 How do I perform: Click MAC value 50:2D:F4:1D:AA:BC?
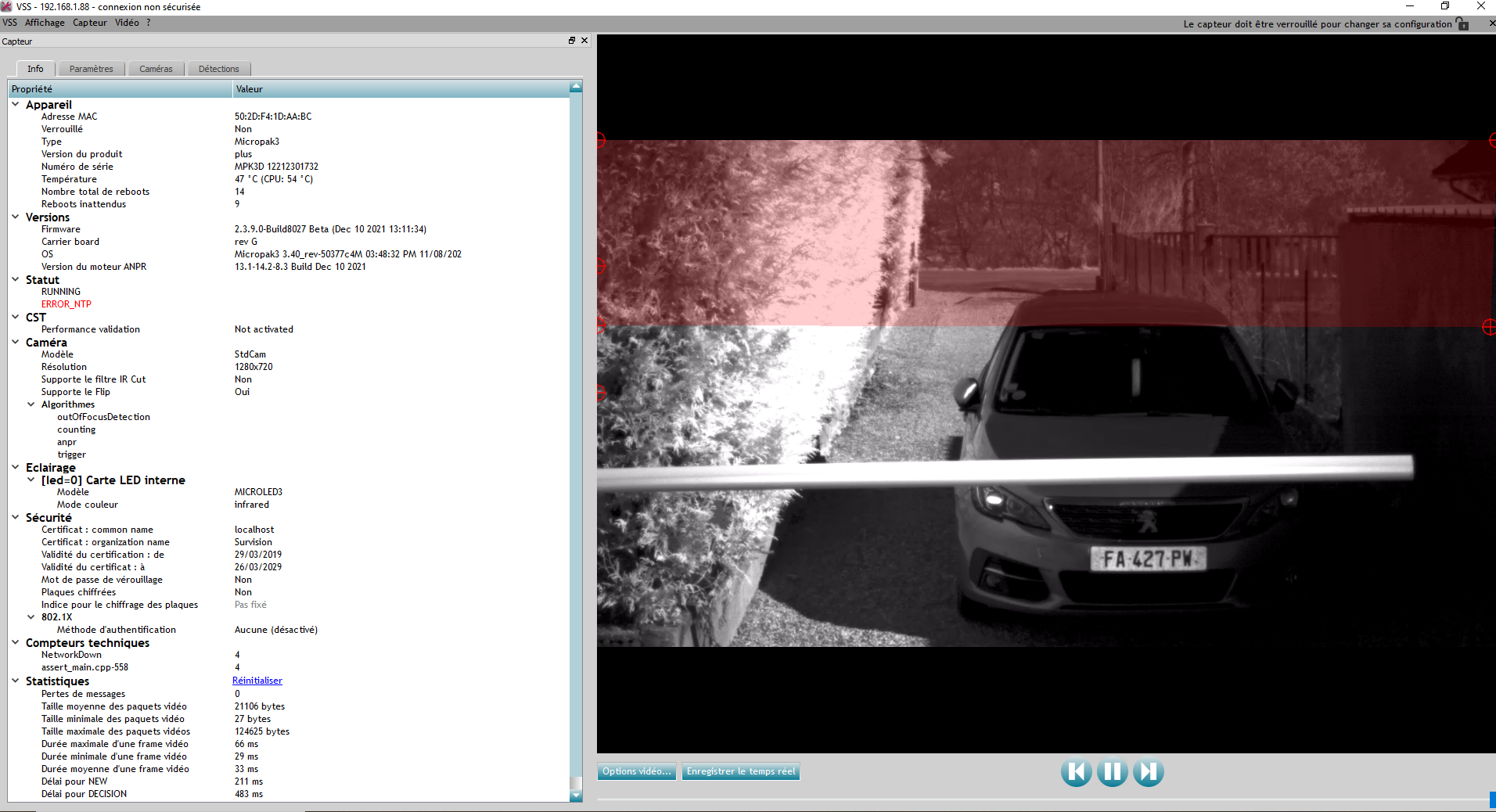(x=273, y=117)
